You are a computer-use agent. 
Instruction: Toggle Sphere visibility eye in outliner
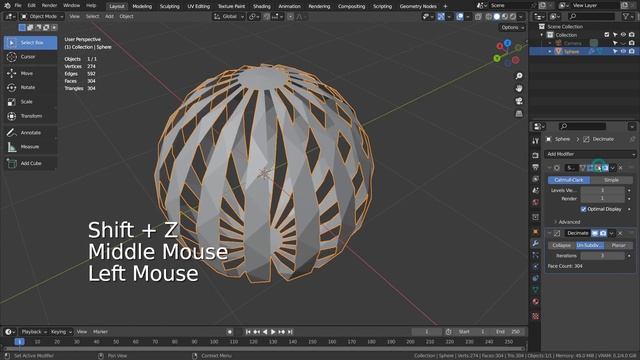623,51
